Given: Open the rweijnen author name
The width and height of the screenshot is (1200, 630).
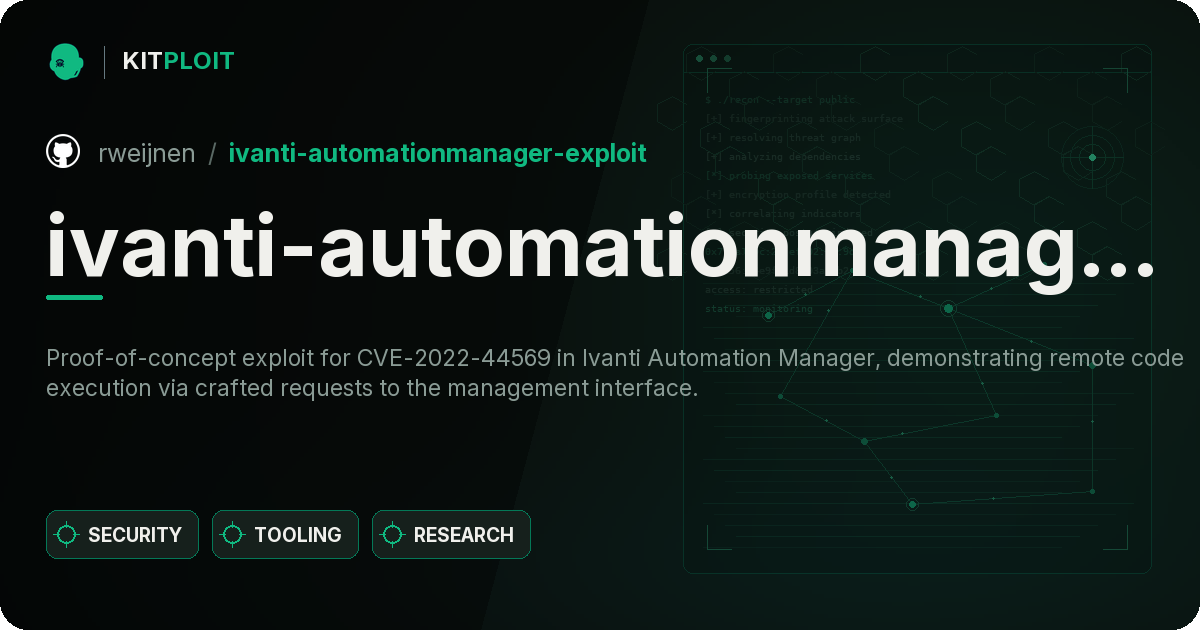Looking at the screenshot, I should point(147,153).
